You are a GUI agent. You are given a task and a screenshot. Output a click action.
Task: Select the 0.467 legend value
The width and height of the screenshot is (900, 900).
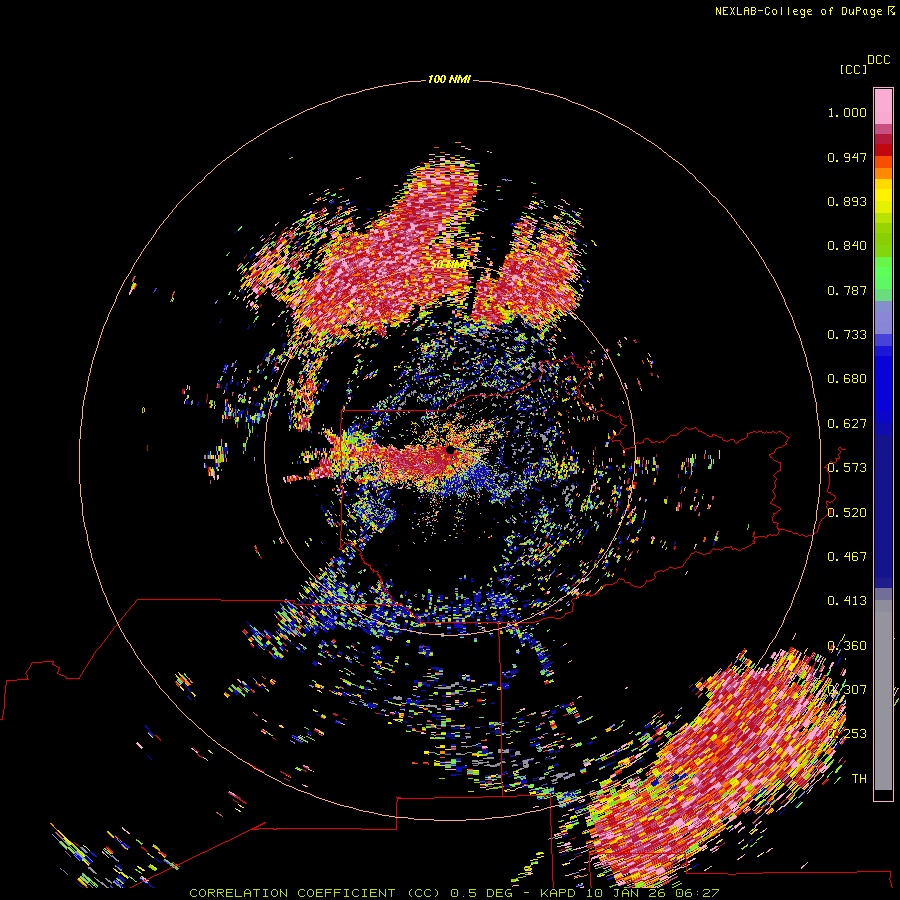pyautogui.click(x=847, y=557)
